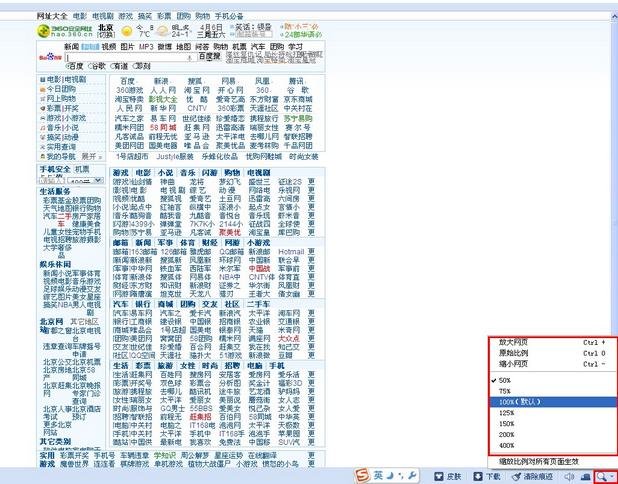Click the sunny weather icon for today

click(127, 31)
